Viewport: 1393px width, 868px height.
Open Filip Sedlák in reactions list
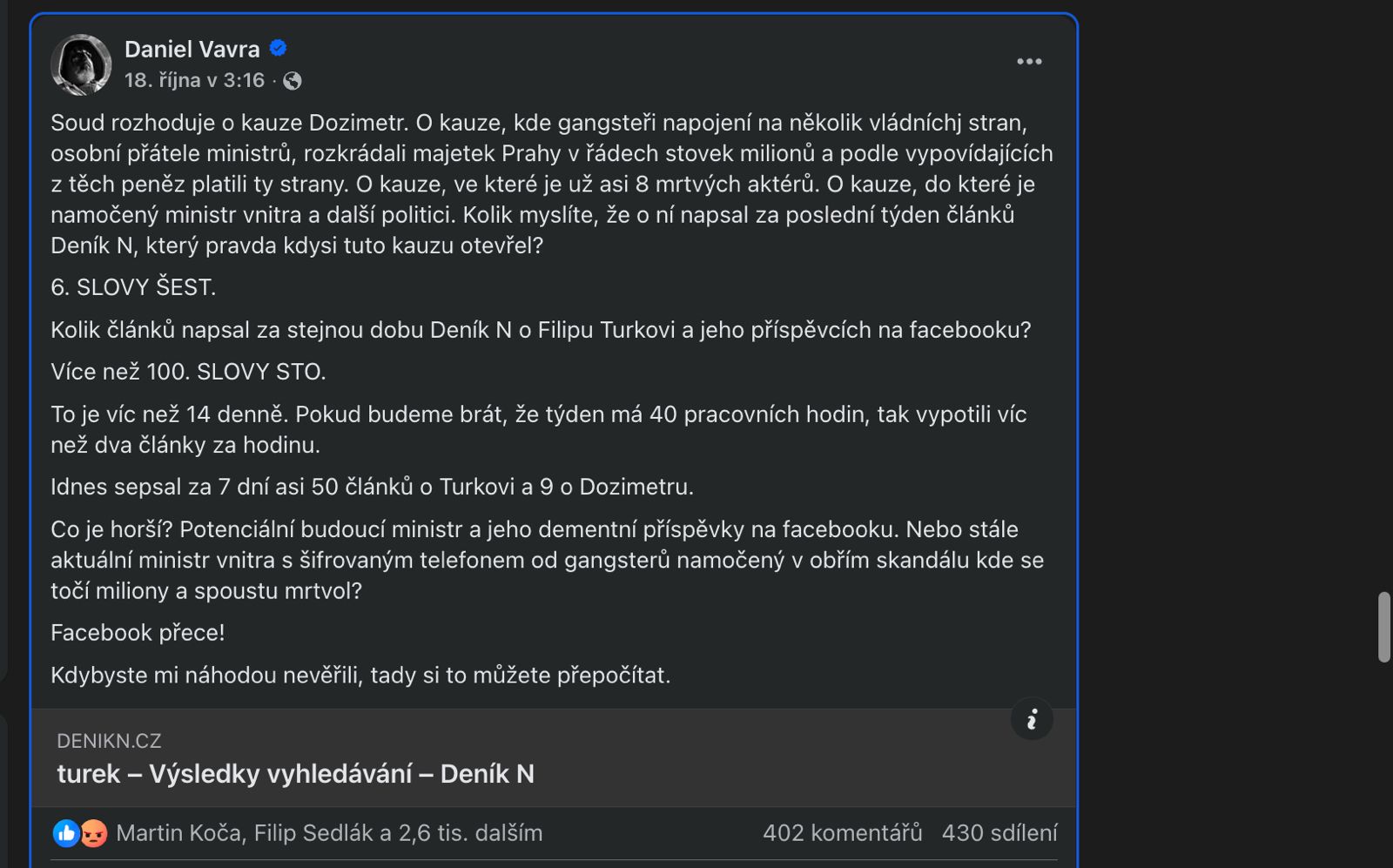(x=313, y=833)
